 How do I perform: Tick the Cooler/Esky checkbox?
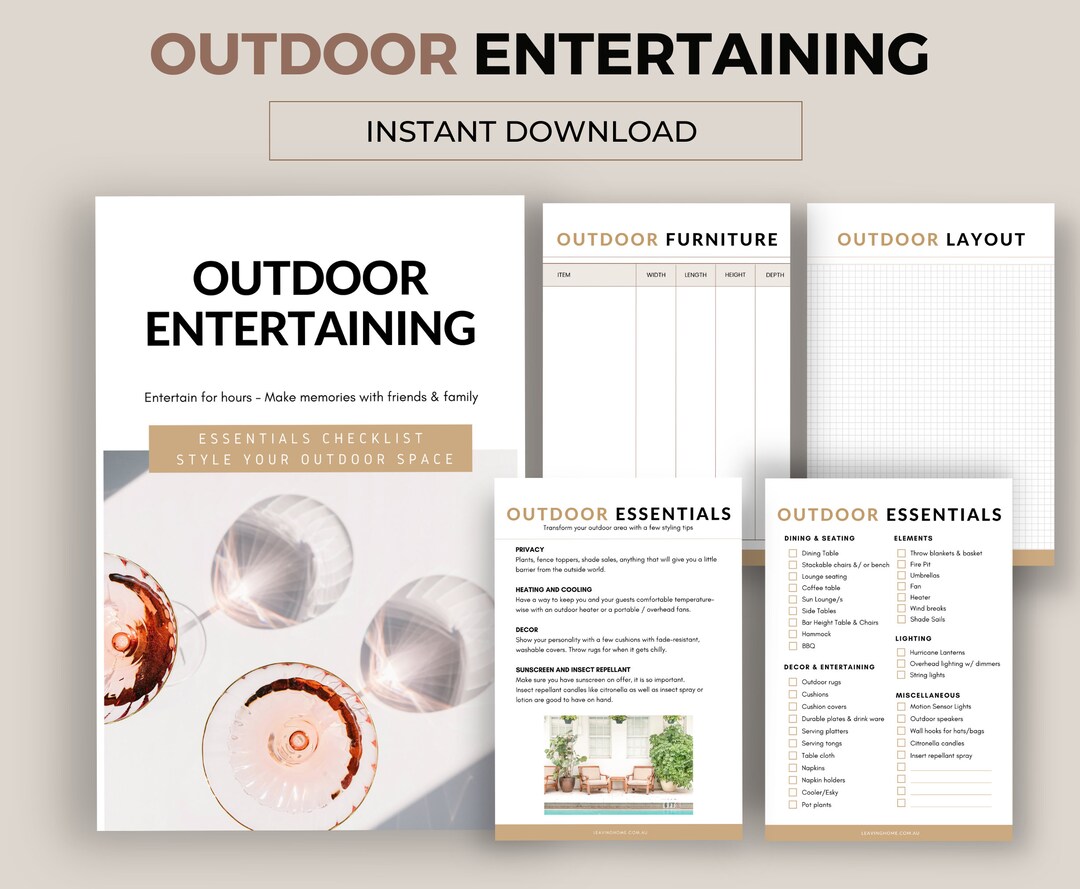(x=793, y=792)
